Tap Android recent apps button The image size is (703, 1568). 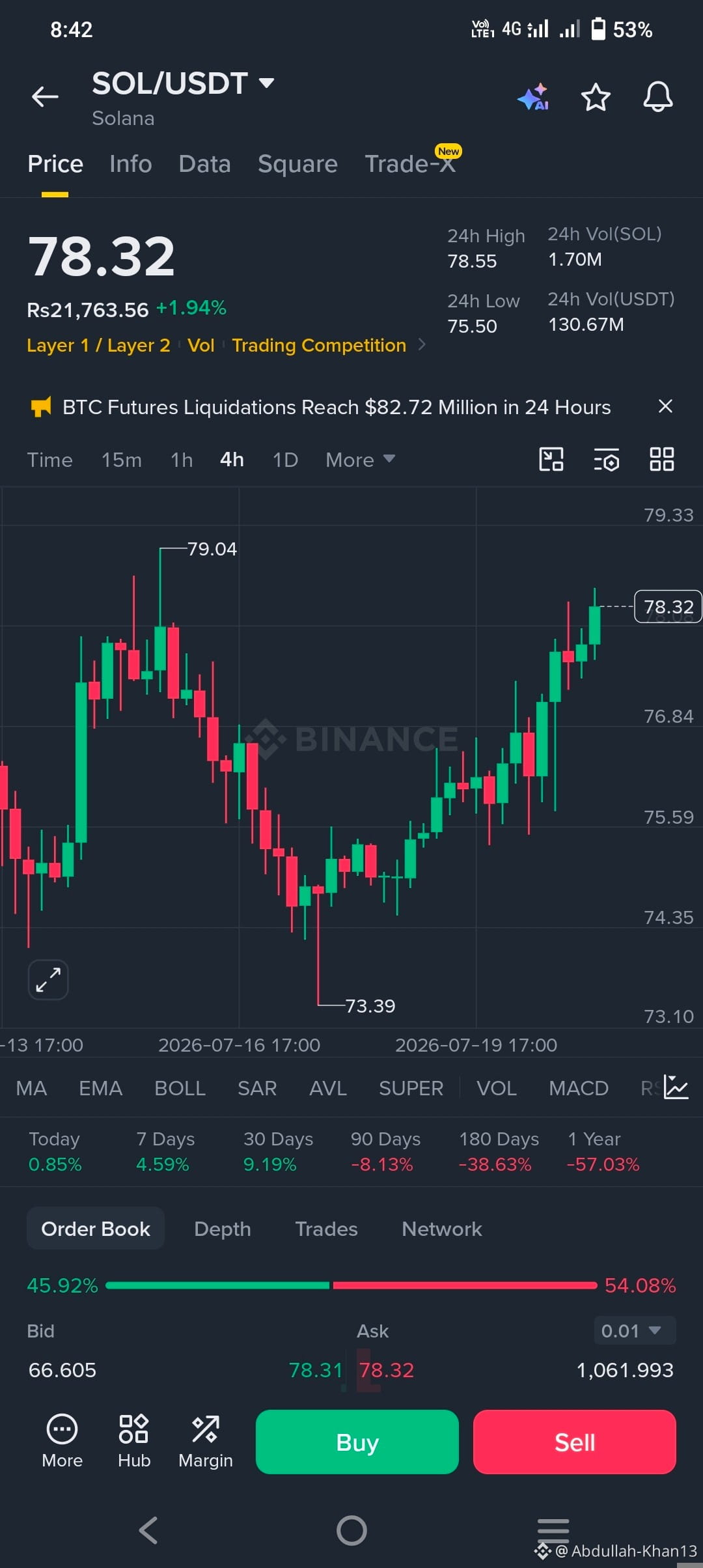tap(553, 1530)
